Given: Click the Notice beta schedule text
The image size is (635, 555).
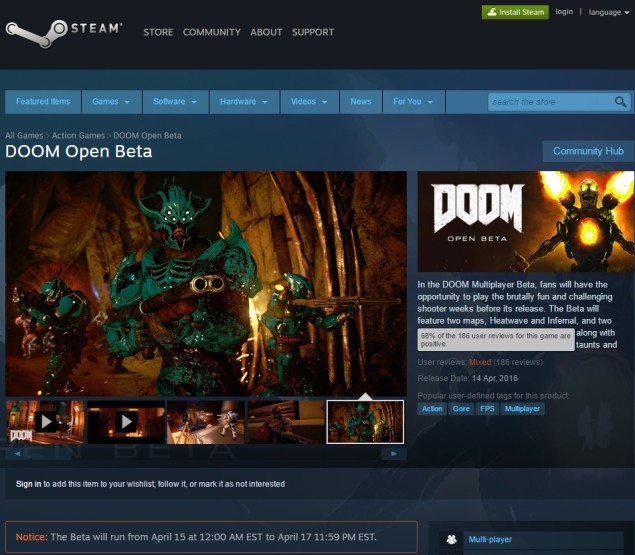Looking at the screenshot, I should pos(196,537).
